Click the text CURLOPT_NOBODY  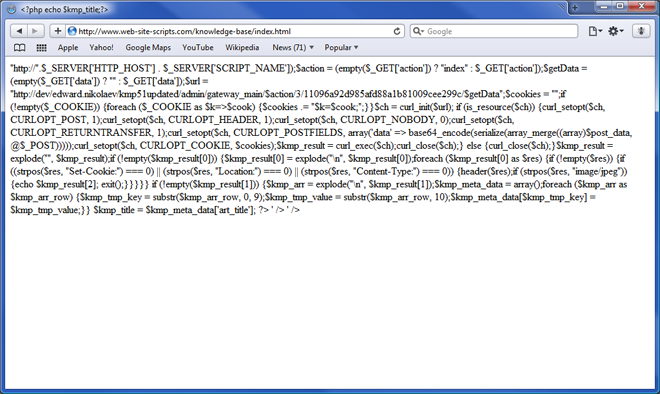pos(388,120)
